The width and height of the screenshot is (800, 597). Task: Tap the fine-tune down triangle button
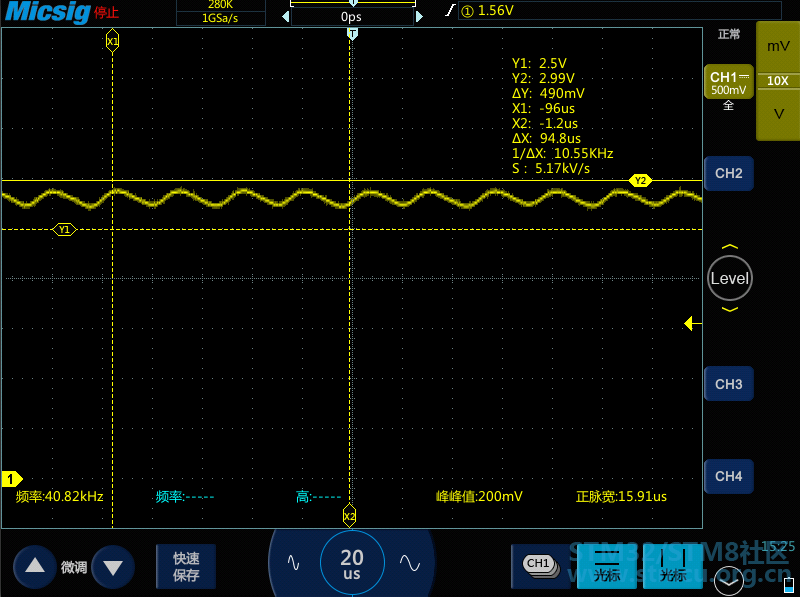point(113,566)
